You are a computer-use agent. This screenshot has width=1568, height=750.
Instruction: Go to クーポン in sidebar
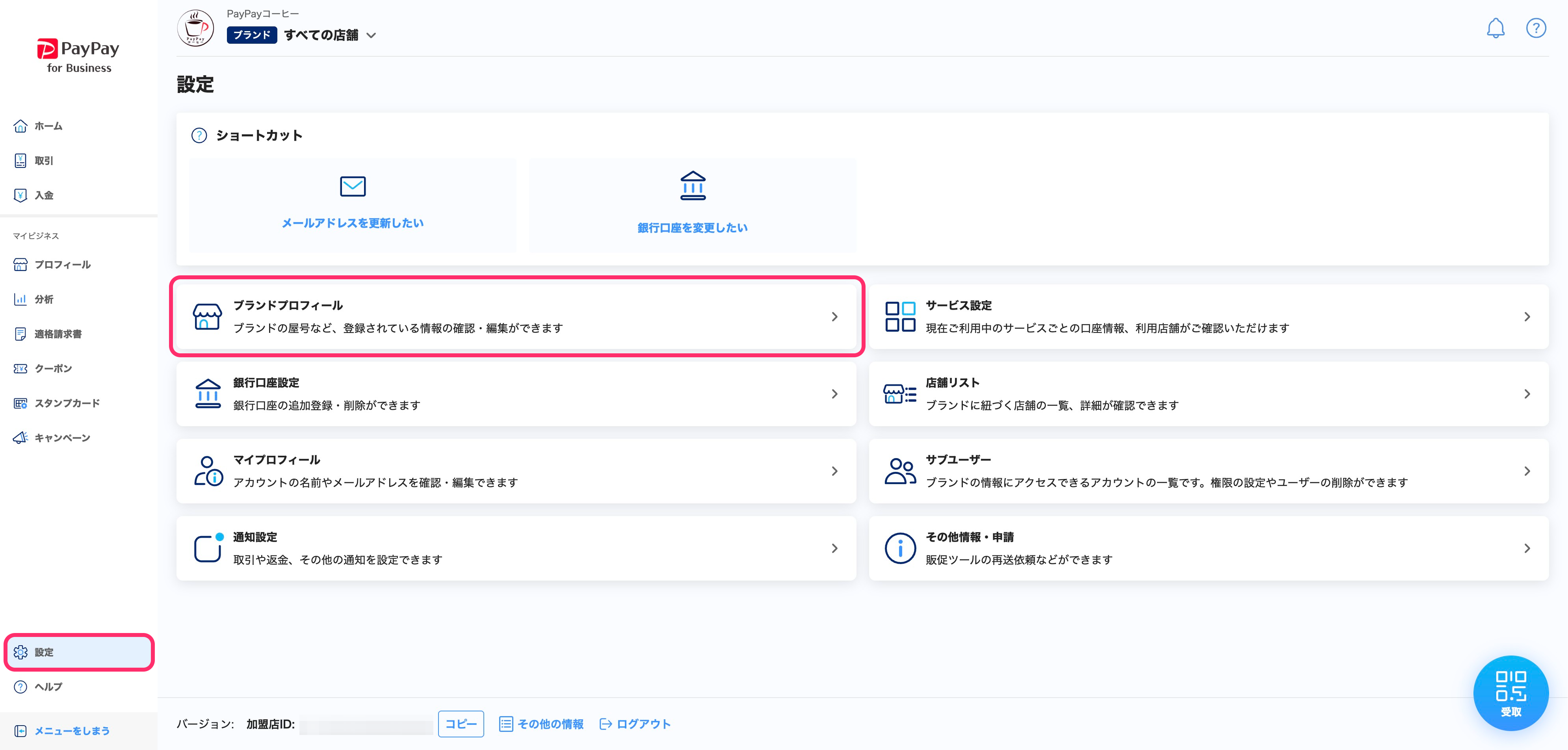(53, 368)
